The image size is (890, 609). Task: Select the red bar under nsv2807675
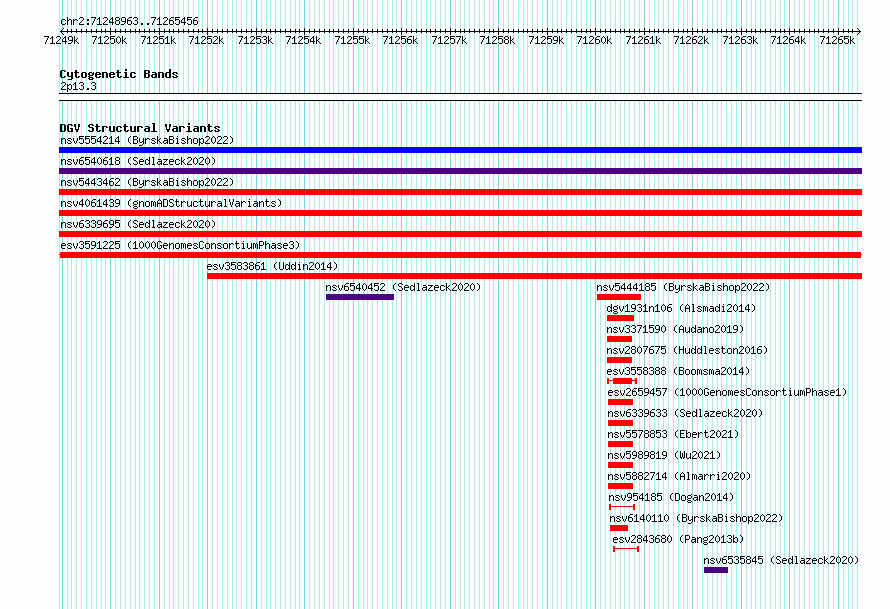click(619, 360)
